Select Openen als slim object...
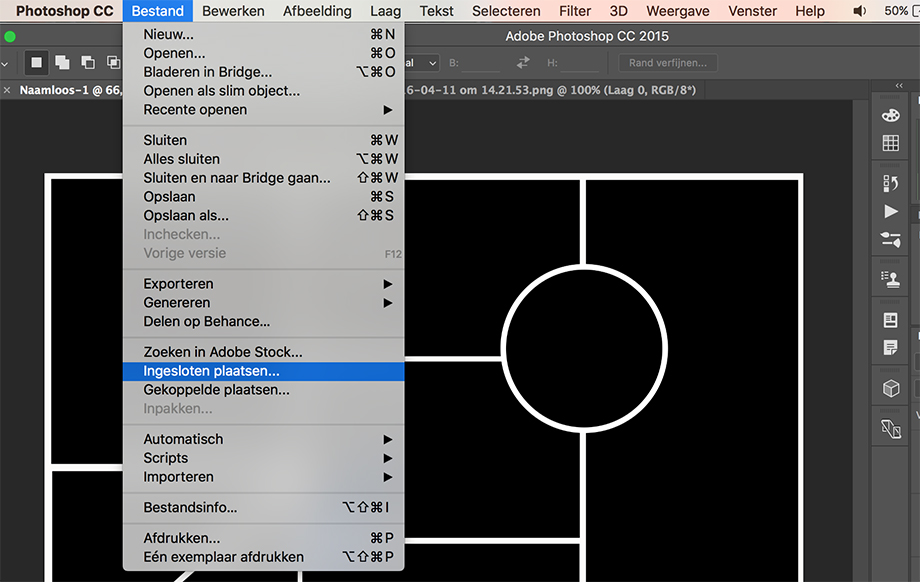920x582 pixels. point(263,91)
